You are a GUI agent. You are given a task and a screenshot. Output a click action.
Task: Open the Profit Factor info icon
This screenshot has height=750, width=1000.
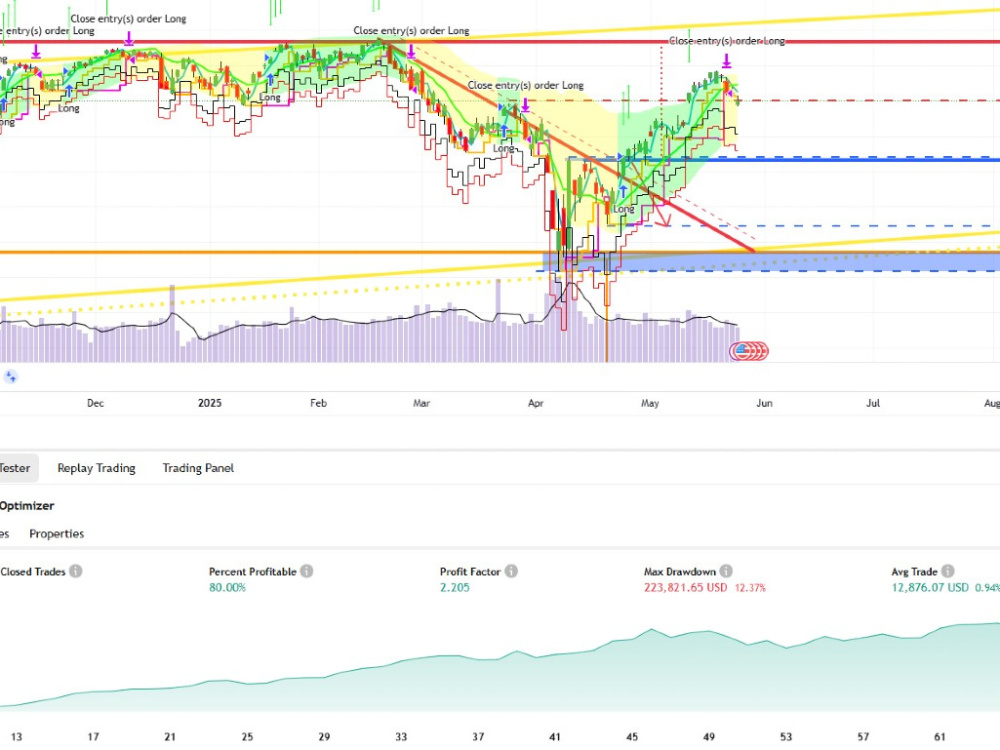tap(511, 571)
